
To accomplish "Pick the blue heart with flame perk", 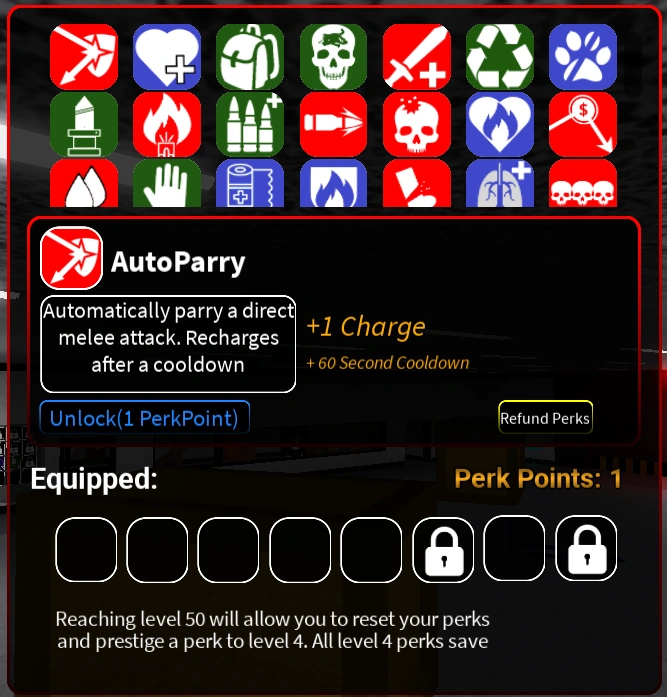I will pos(500,124).
